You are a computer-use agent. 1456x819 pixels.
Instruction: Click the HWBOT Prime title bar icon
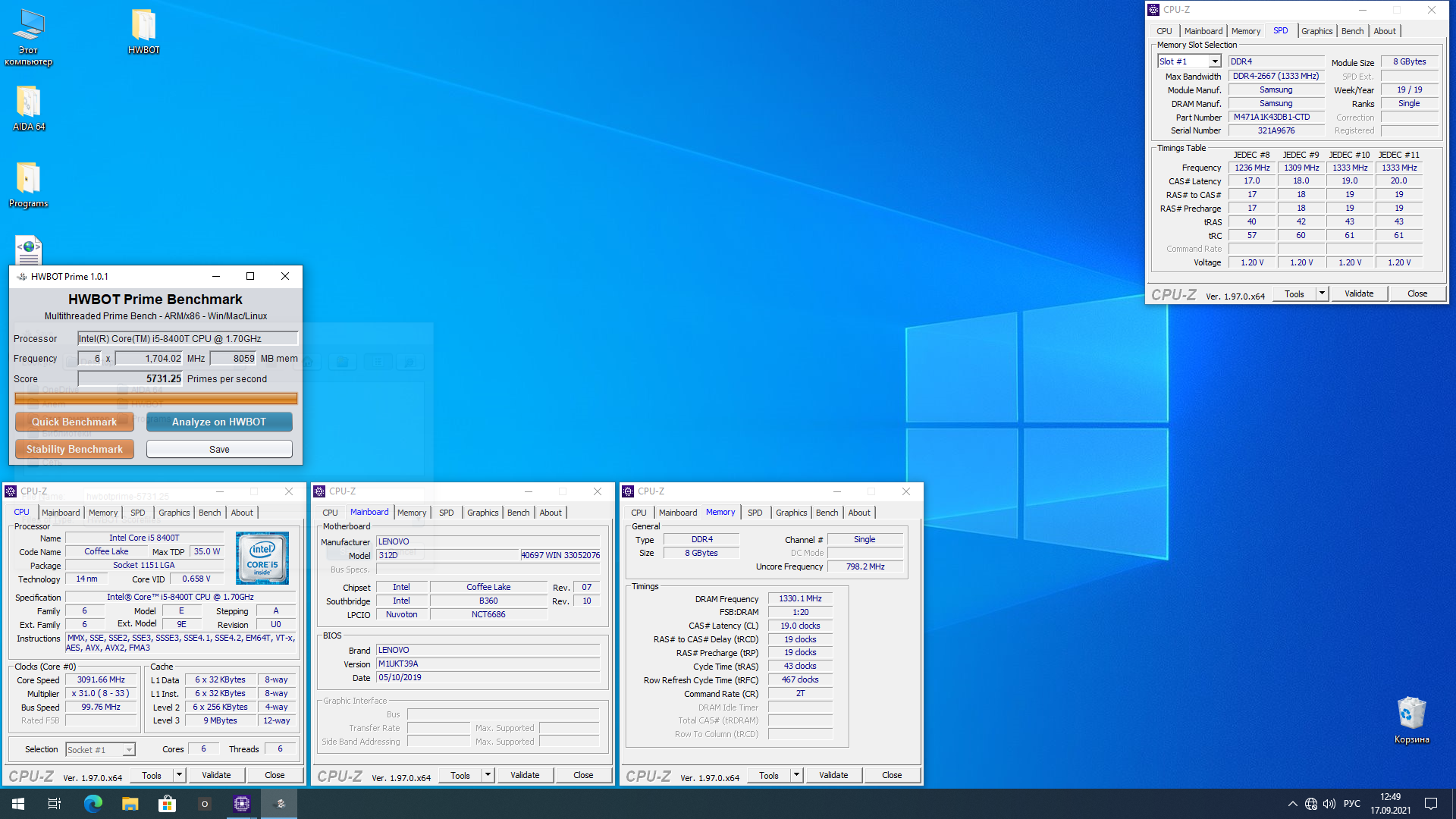[x=21, y=277]
